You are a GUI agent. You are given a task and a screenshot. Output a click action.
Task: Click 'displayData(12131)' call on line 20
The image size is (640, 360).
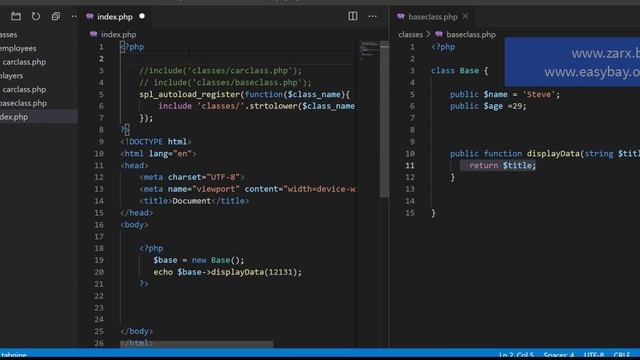pos(256,272)
